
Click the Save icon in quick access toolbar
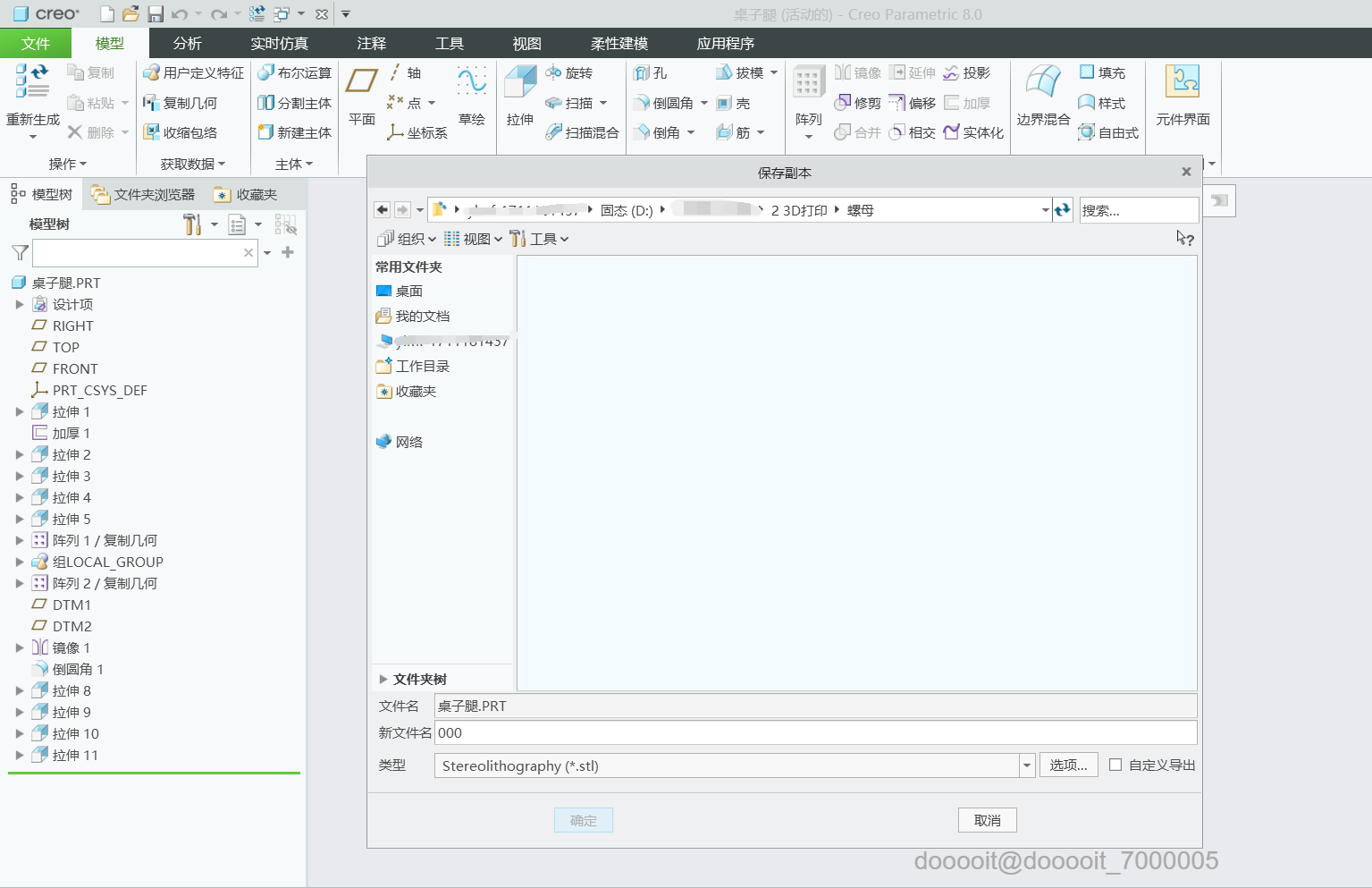click(156, 14)
